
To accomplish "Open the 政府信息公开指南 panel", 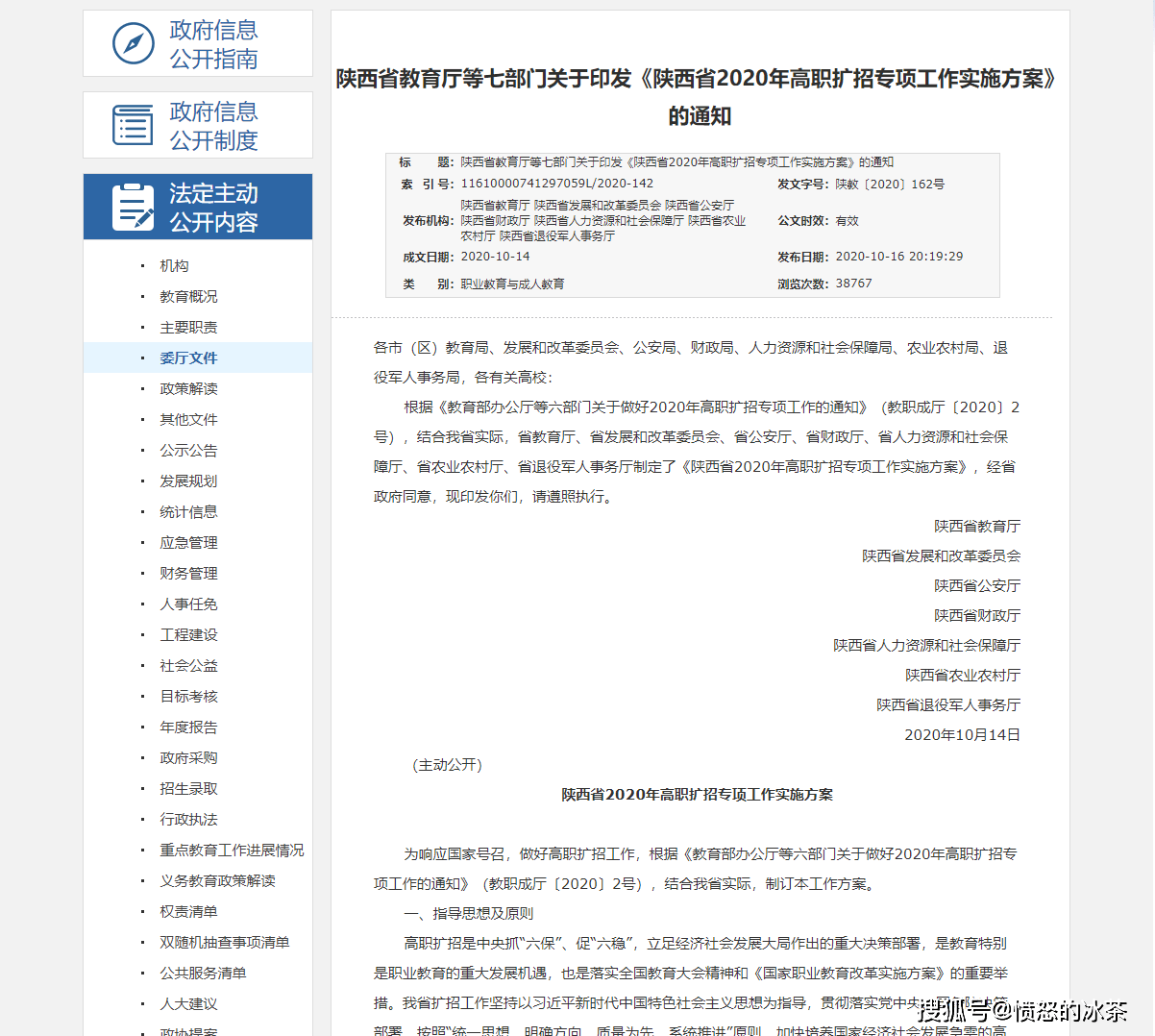I will point(212,42).
